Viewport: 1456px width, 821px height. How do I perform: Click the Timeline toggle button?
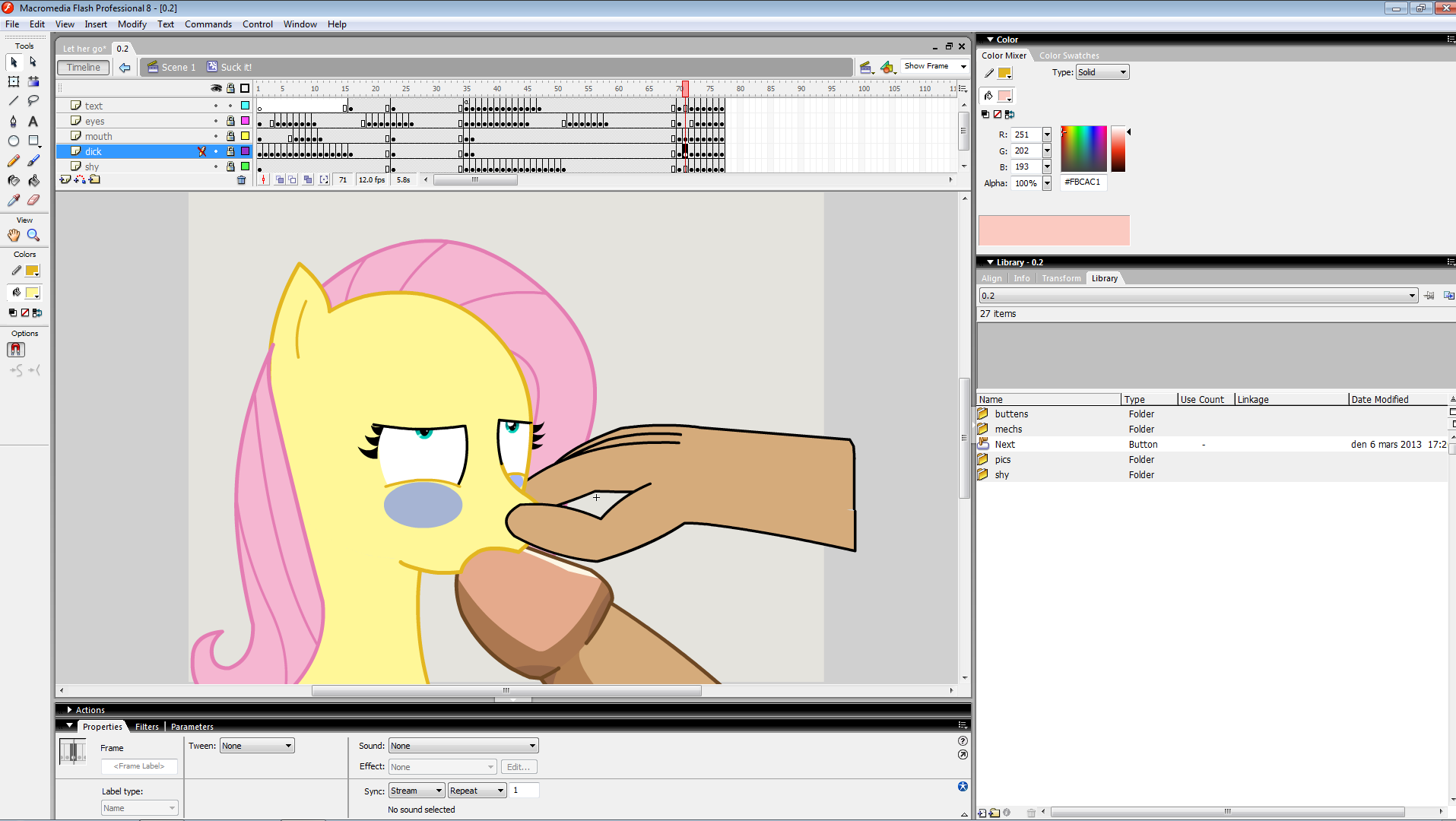point(84,68)
